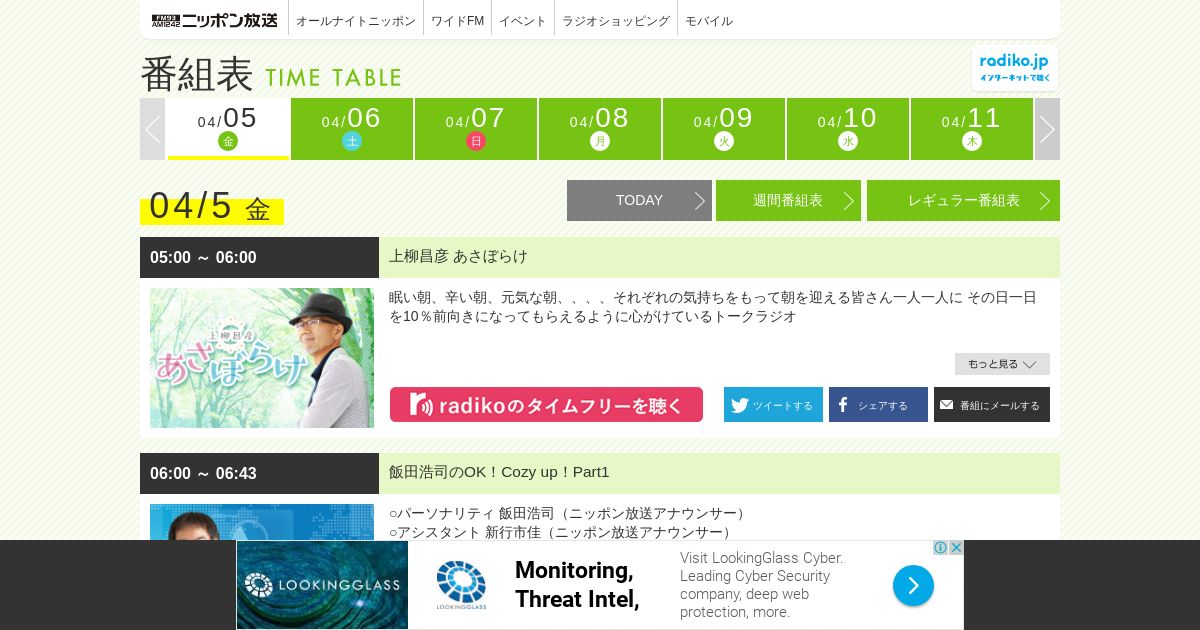Screen dimensions: 1200x630
Task: Select the 04/07 Sunday date tab
Action: 476,129
